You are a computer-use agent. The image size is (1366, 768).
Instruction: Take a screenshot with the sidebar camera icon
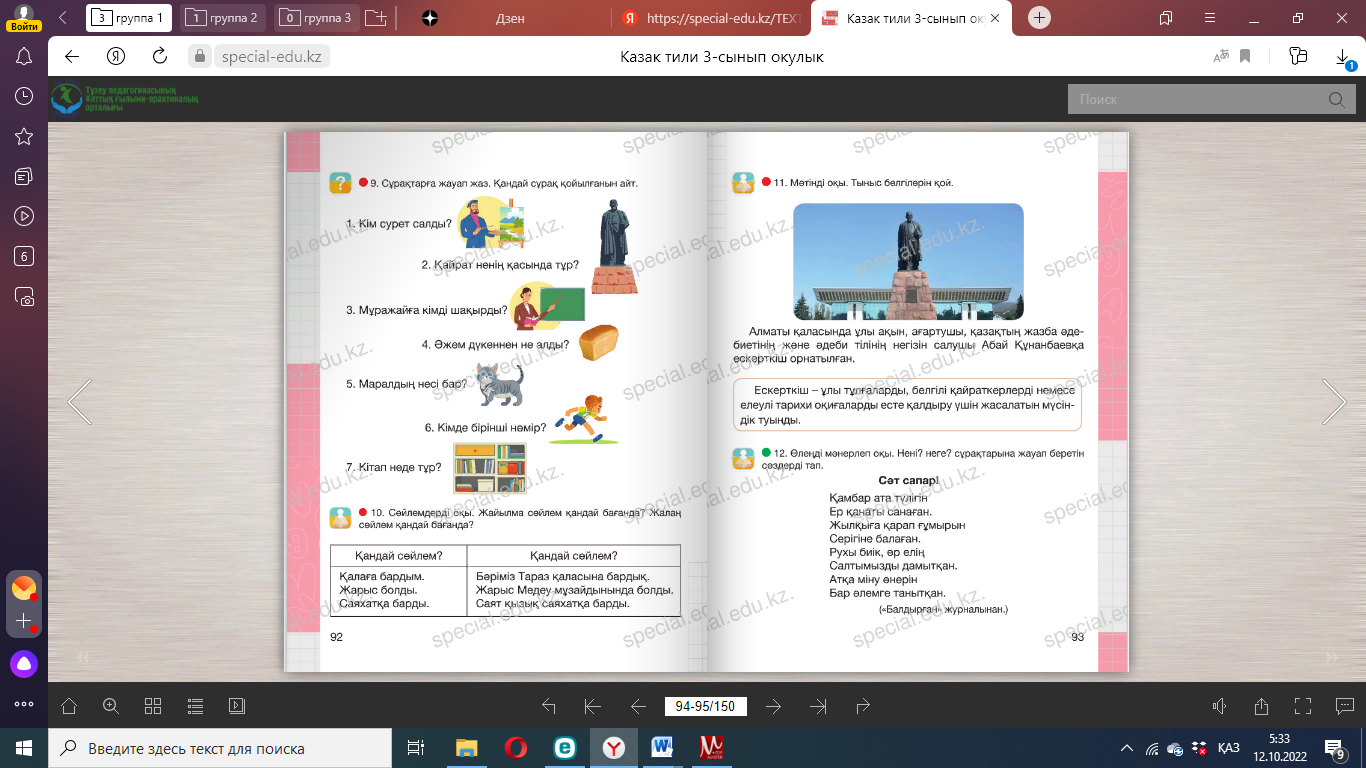click(x=25, y=296)
